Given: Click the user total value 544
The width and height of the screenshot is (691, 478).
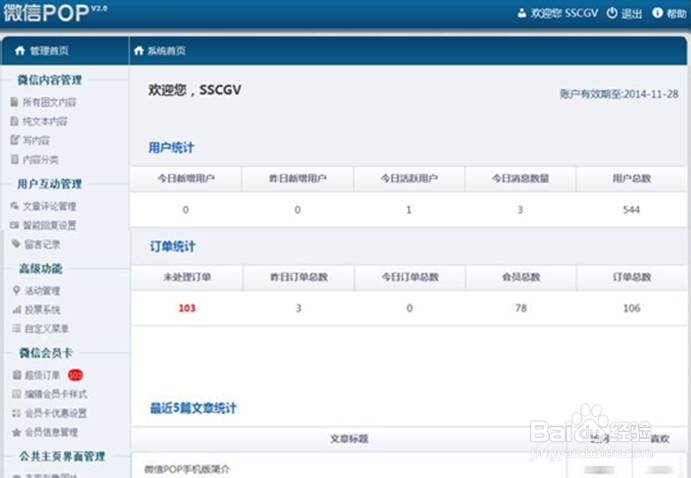Looking at the screenshot, I should point(631,210).
